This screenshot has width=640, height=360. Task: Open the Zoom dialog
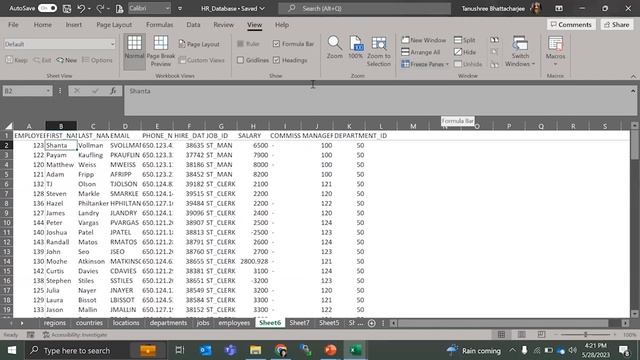335,48
